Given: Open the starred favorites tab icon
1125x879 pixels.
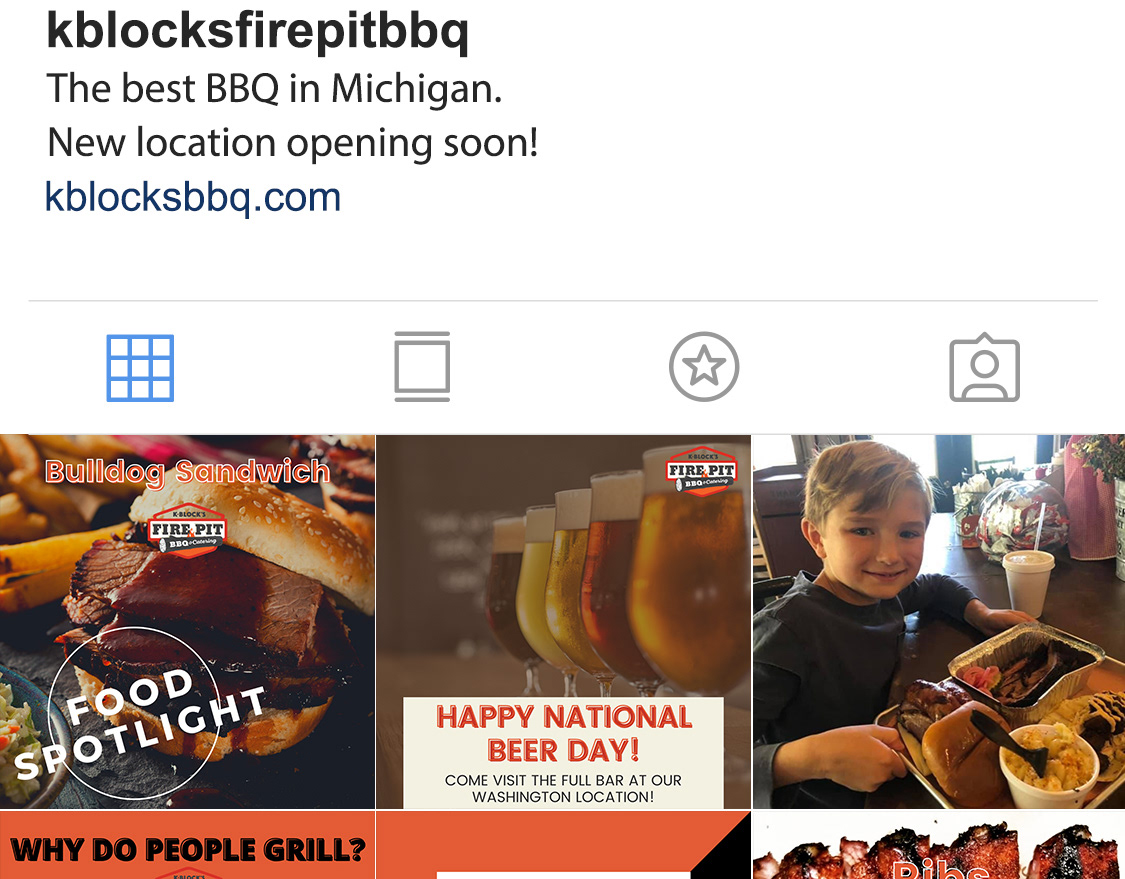Looking at the screenshot, I should (704, 367).
